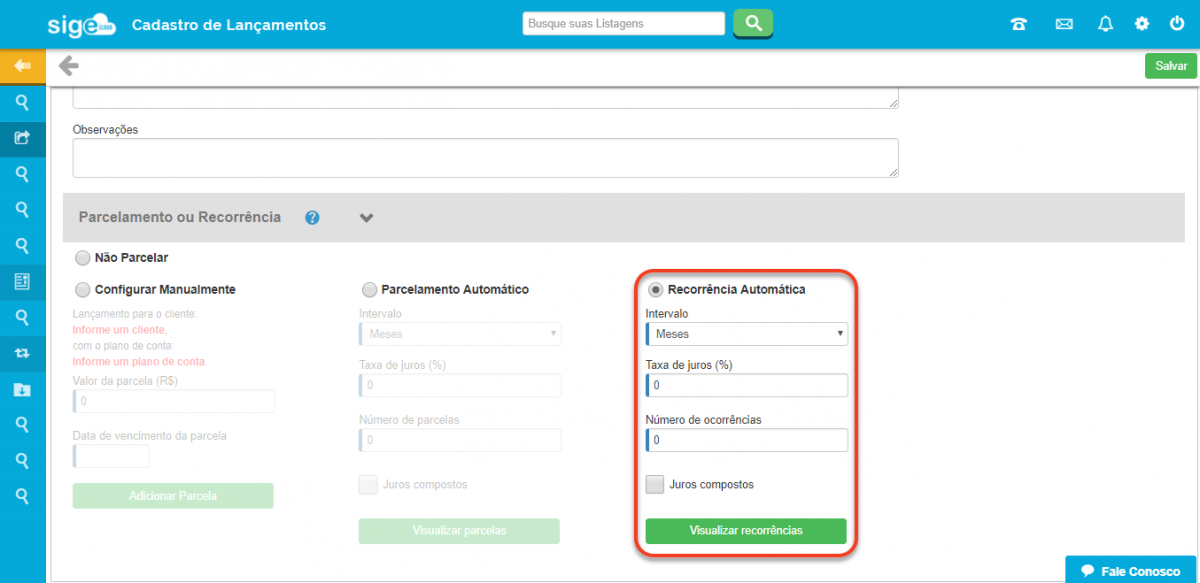Click the red 'Informe um plano de conta' text
The width and height of the screenshot is (1200, 583).
tap(139, 361)
